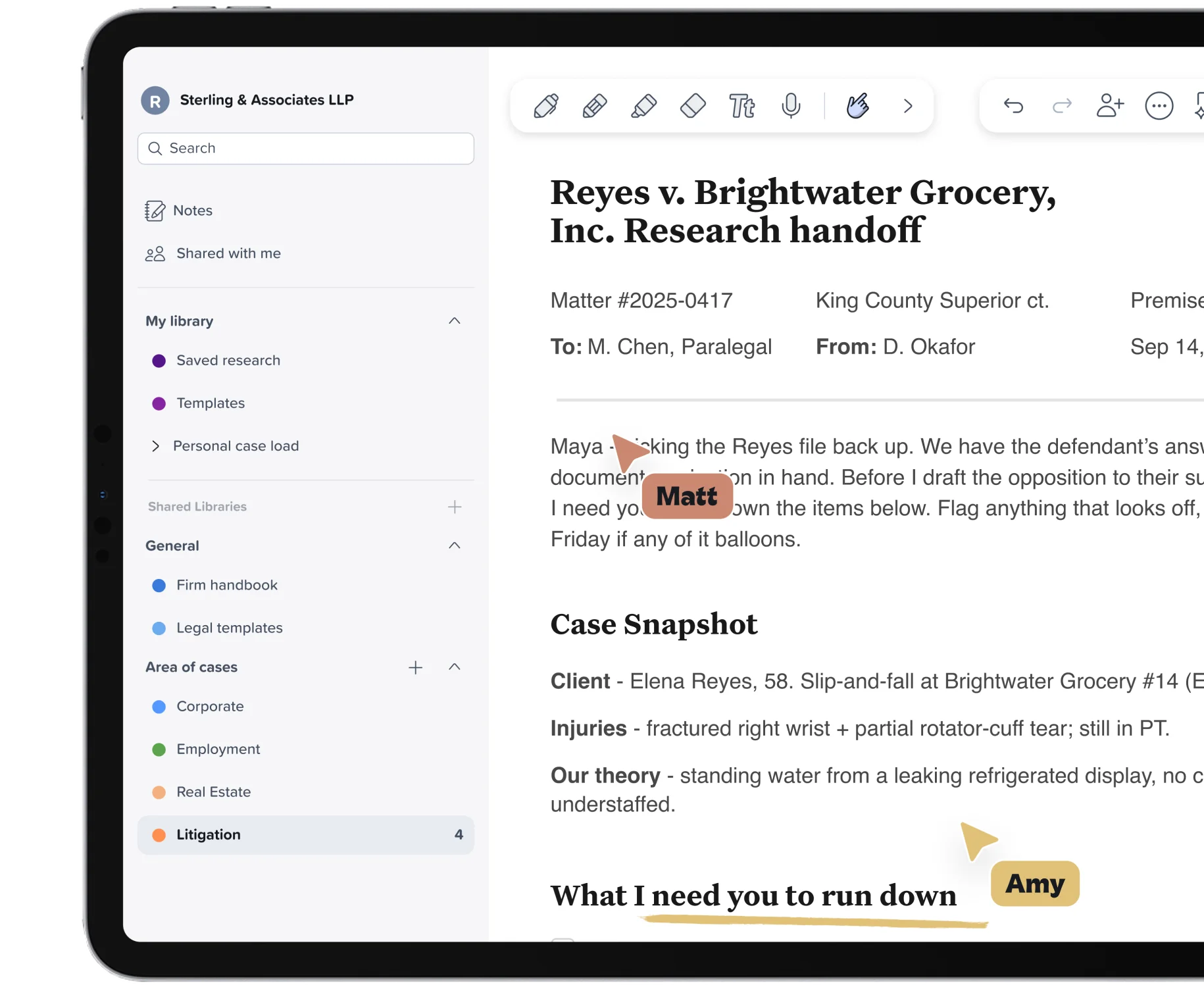
Task: Click the Search input field
Action: click(306, 149)
